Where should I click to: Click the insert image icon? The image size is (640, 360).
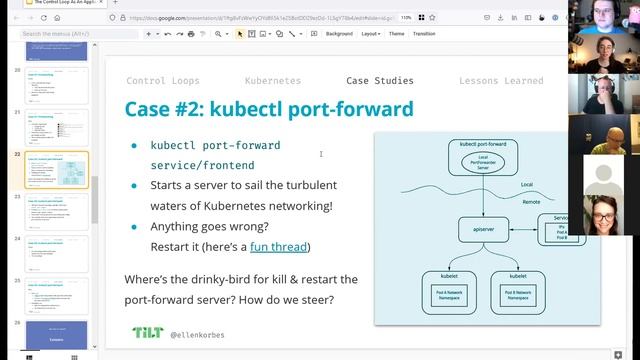(263, 34)
